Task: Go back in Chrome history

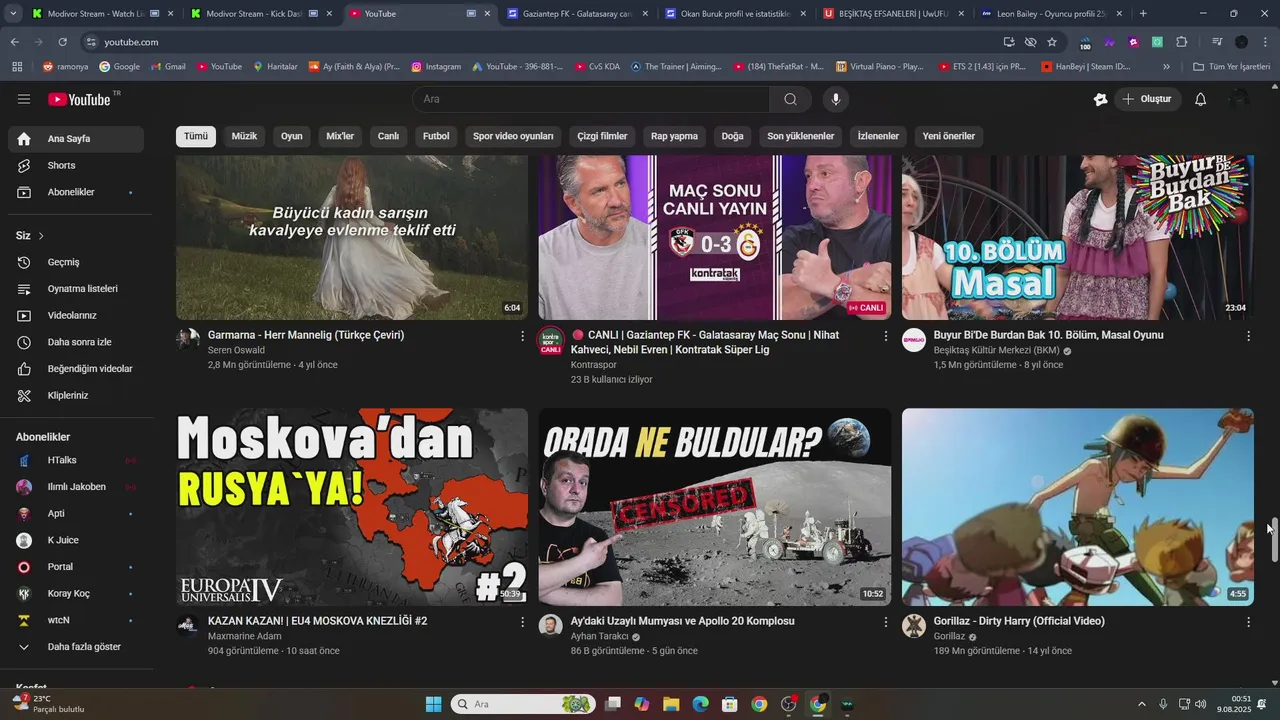Action: pos(14,42)
